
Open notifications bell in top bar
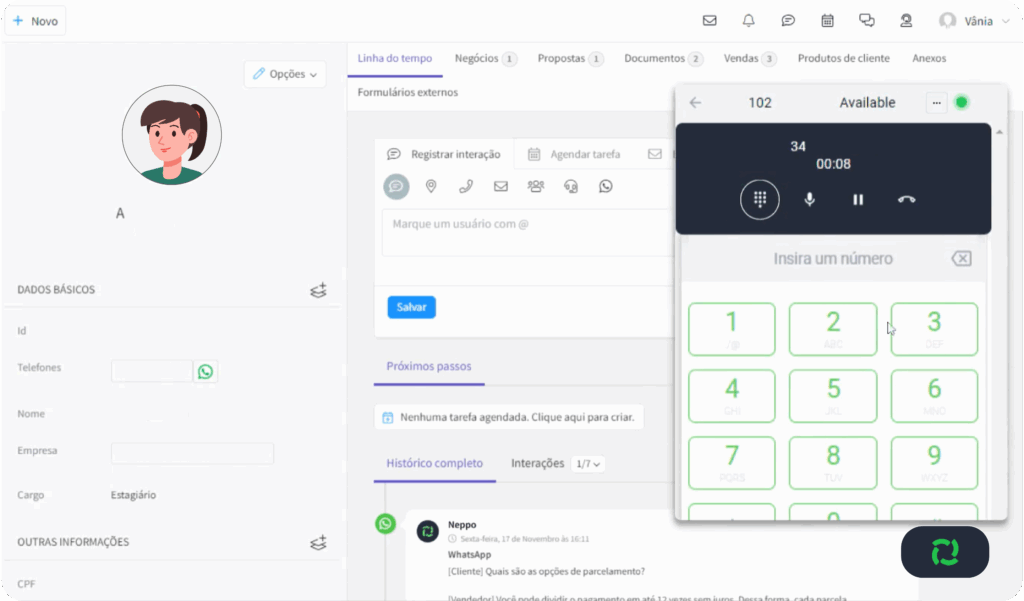(748, 21)
